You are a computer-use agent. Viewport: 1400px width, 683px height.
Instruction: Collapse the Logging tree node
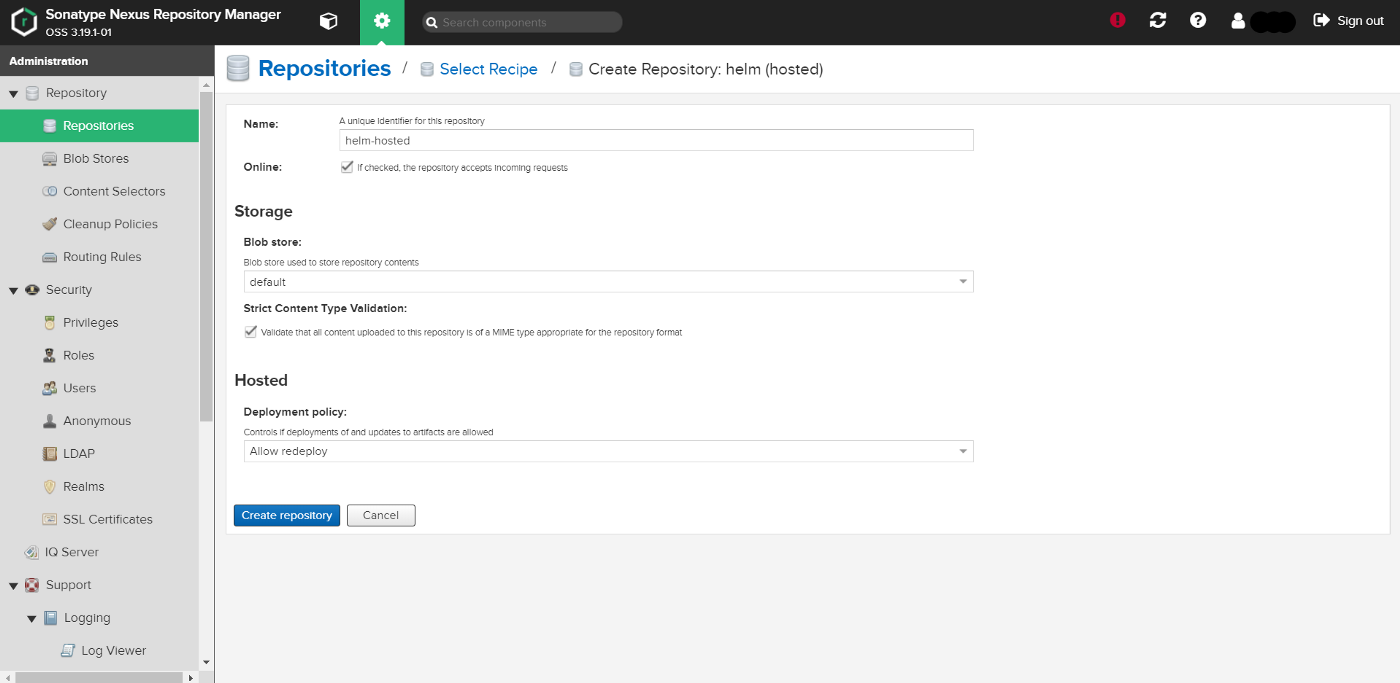[x=30, y=617]
